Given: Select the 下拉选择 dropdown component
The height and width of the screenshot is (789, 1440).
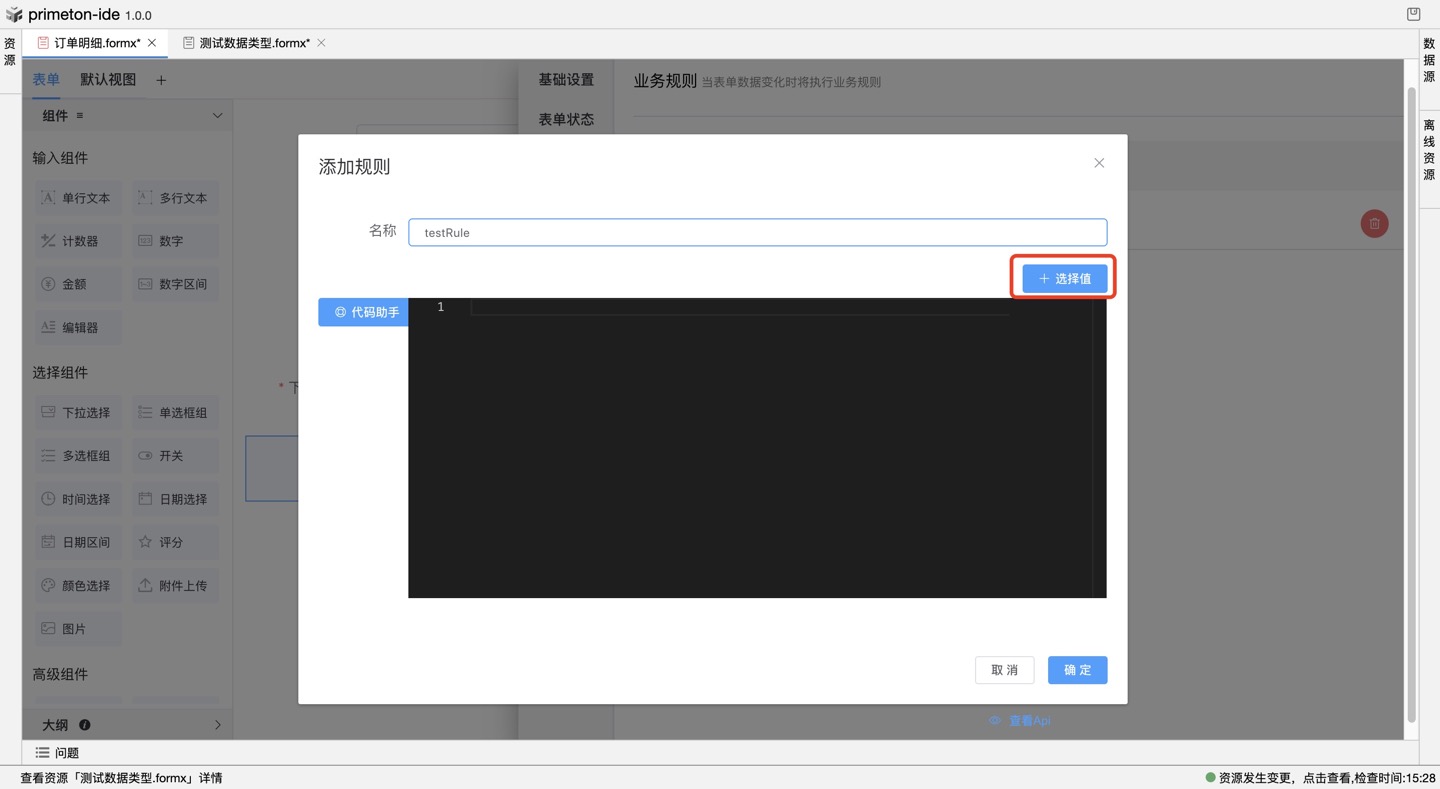Looking at the screenshot, I should [77, 413].
